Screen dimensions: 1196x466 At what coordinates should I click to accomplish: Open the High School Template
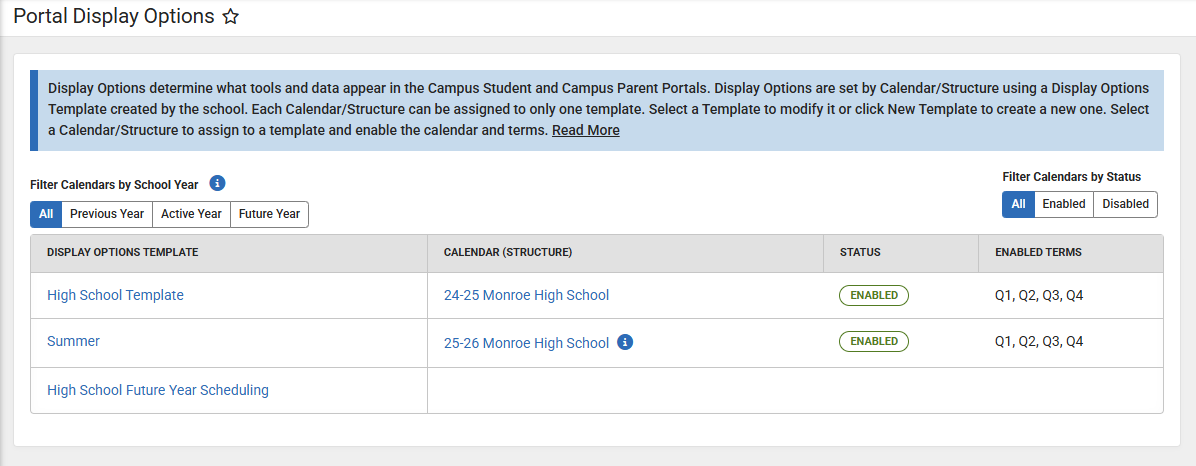coord(115,295)
